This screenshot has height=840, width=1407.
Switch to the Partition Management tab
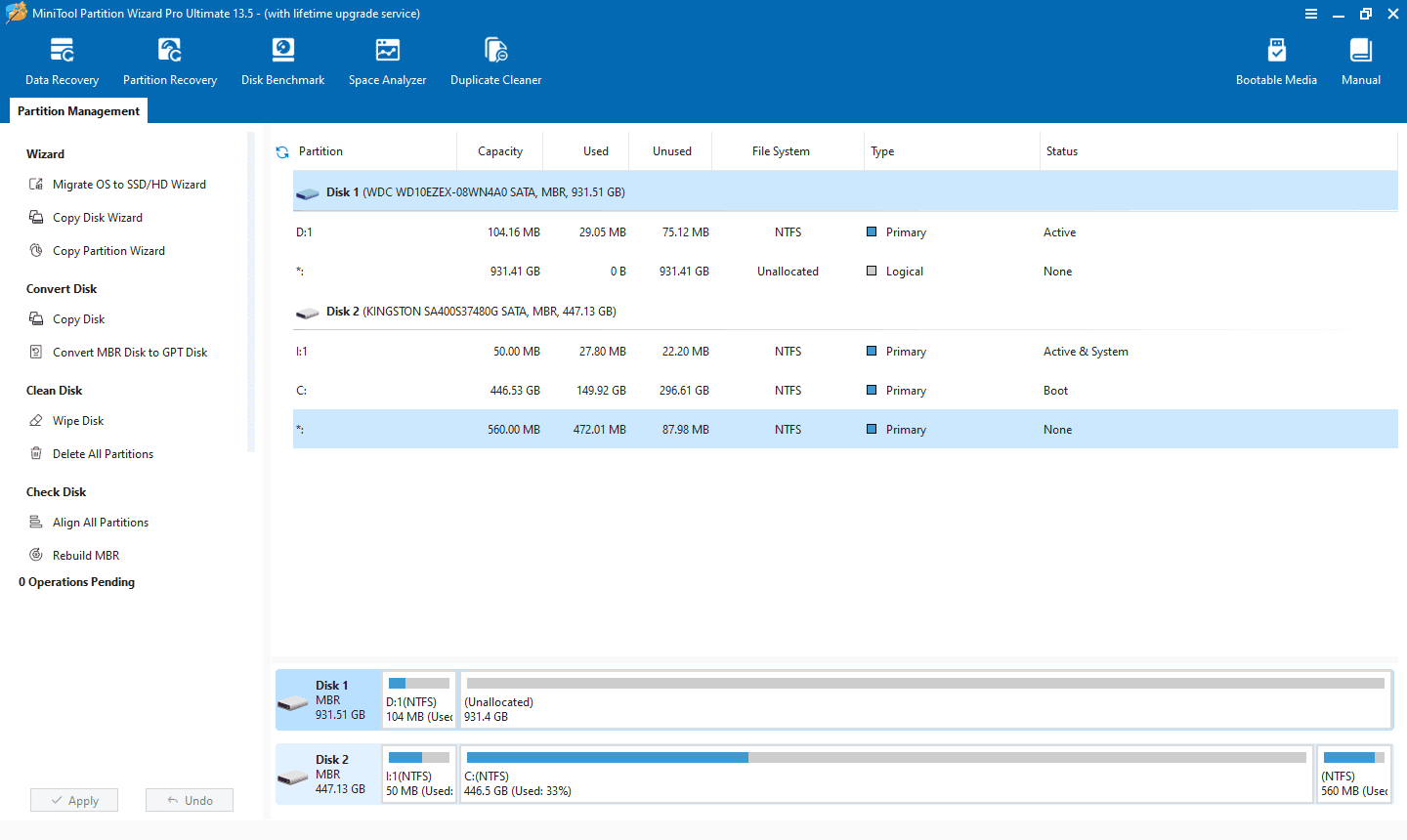(x=78, y=110)
